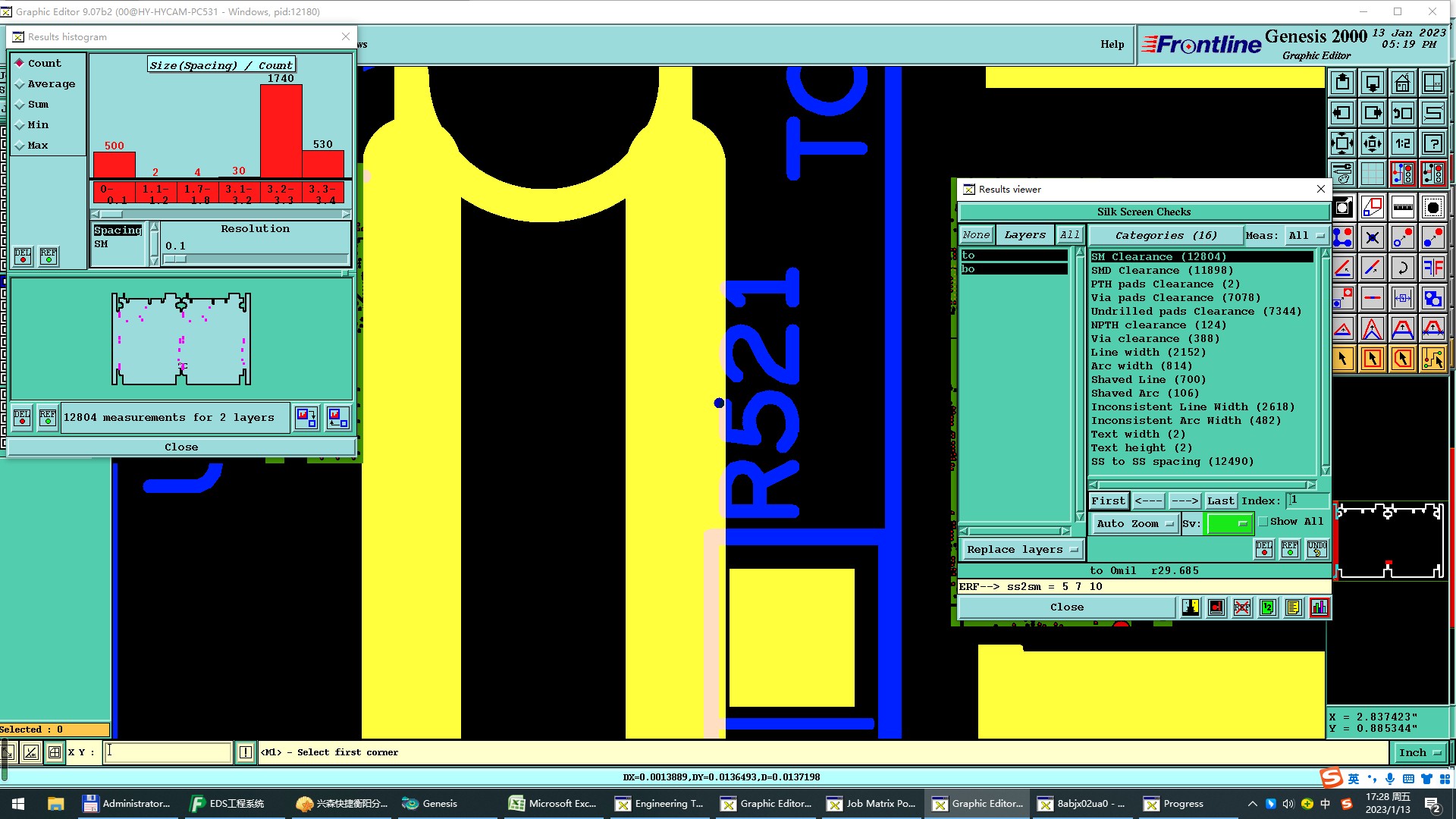
Task: Expand the Inch units dropdown
Action: [1419, 752]
